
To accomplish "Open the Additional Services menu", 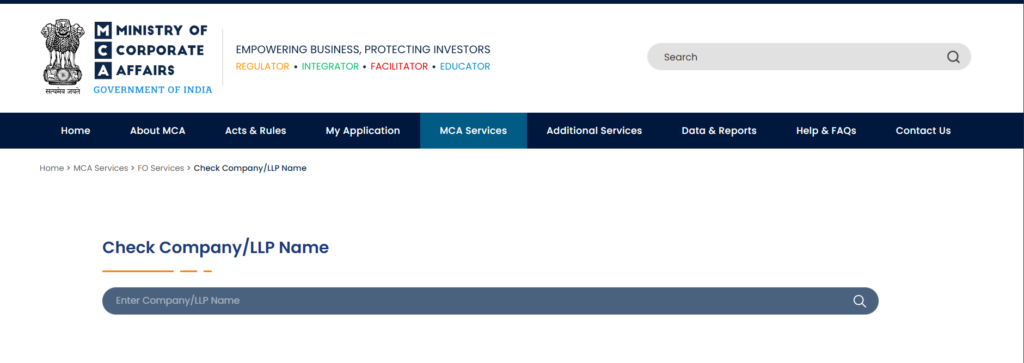I will point(594,131).
